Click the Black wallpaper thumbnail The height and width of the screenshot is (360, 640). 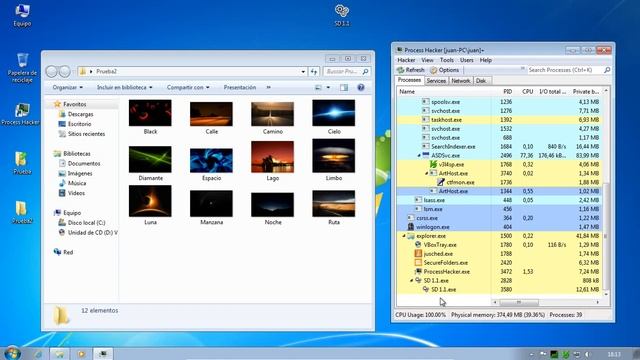[150, 113]
